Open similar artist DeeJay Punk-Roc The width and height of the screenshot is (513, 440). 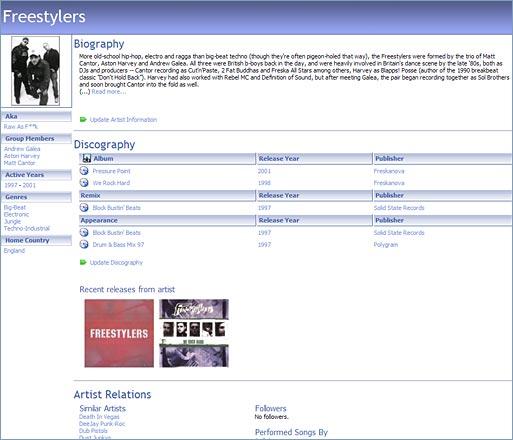pos(102,424)
